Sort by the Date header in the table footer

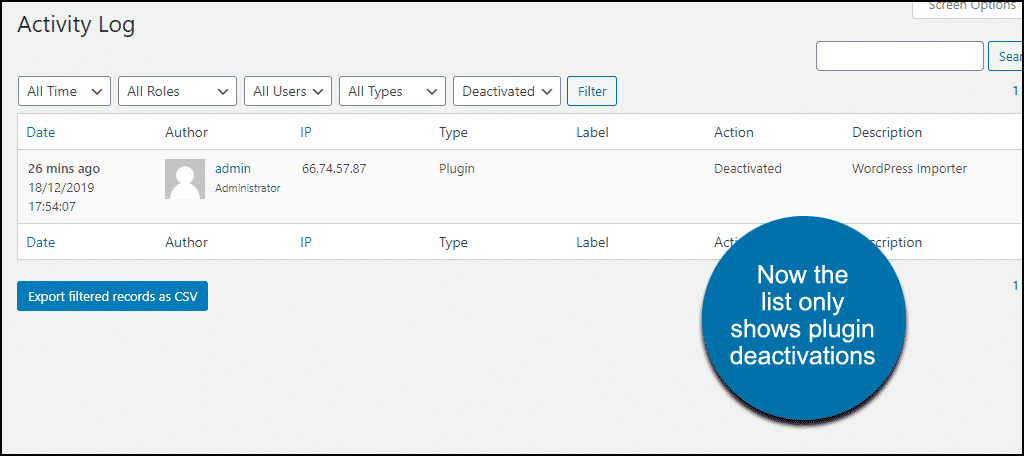coord(40,242)
